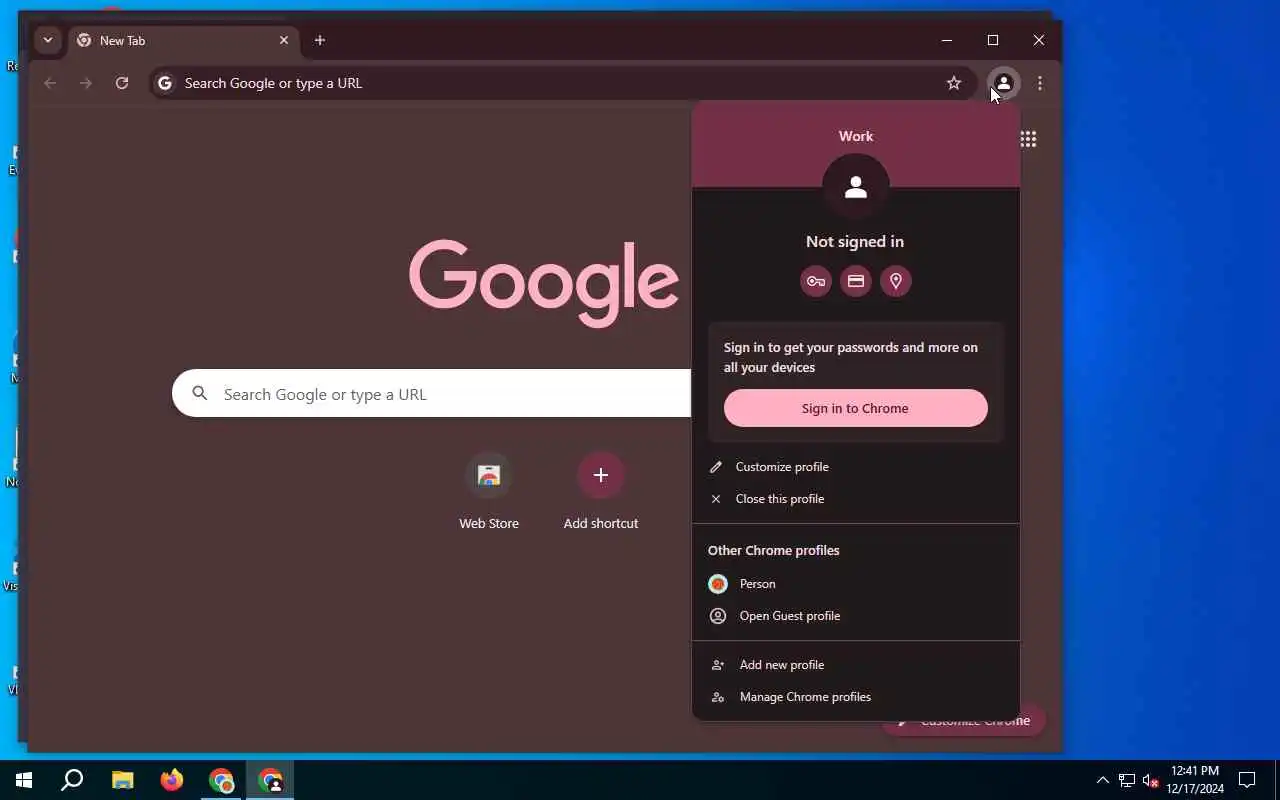Viewport: 1280px width, 800px height.
Task: Select Customize profile menu entry
Action: click(856, 467)
